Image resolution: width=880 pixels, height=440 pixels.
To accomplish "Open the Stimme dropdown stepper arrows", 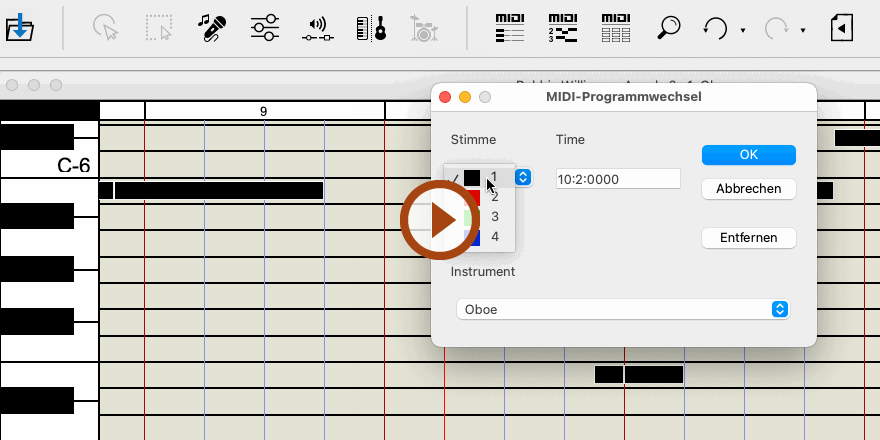I will point(523,177).
